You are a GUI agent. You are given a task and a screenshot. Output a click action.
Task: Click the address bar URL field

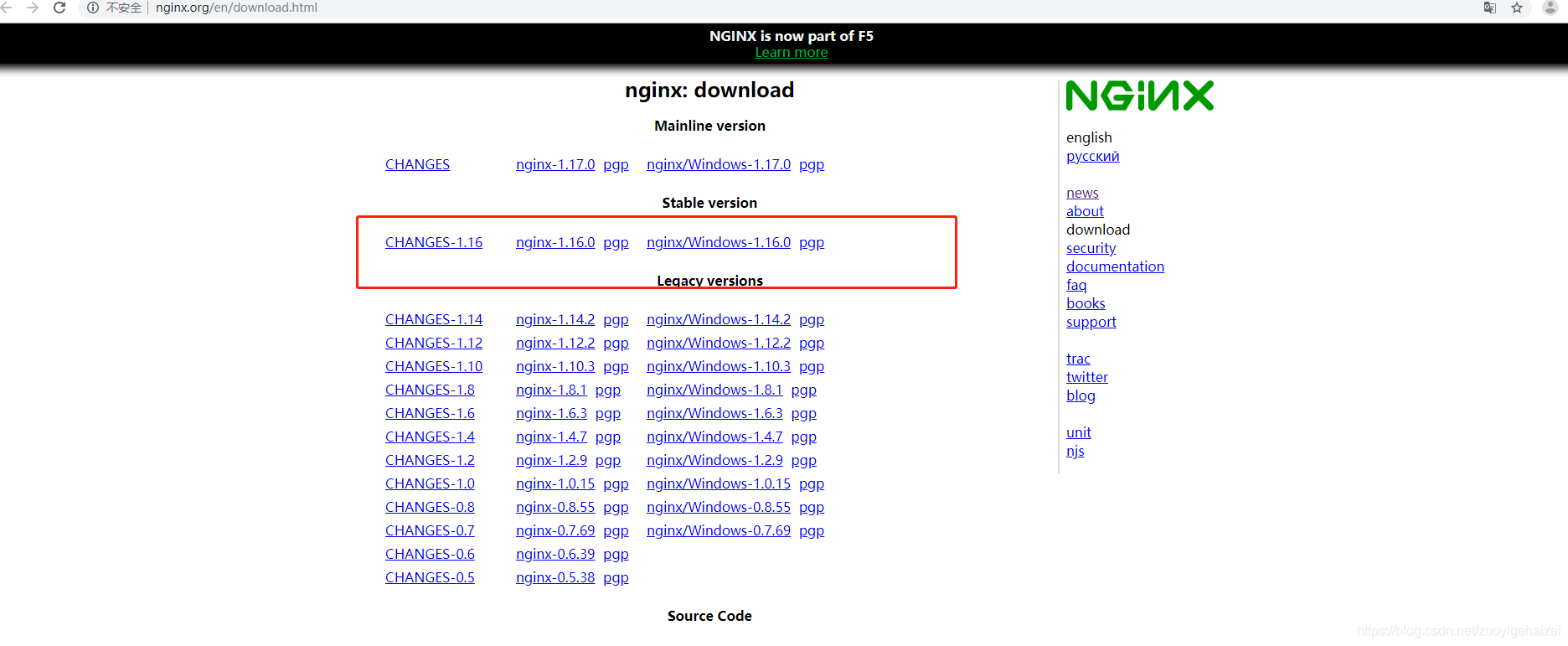[x=236, y=8]
